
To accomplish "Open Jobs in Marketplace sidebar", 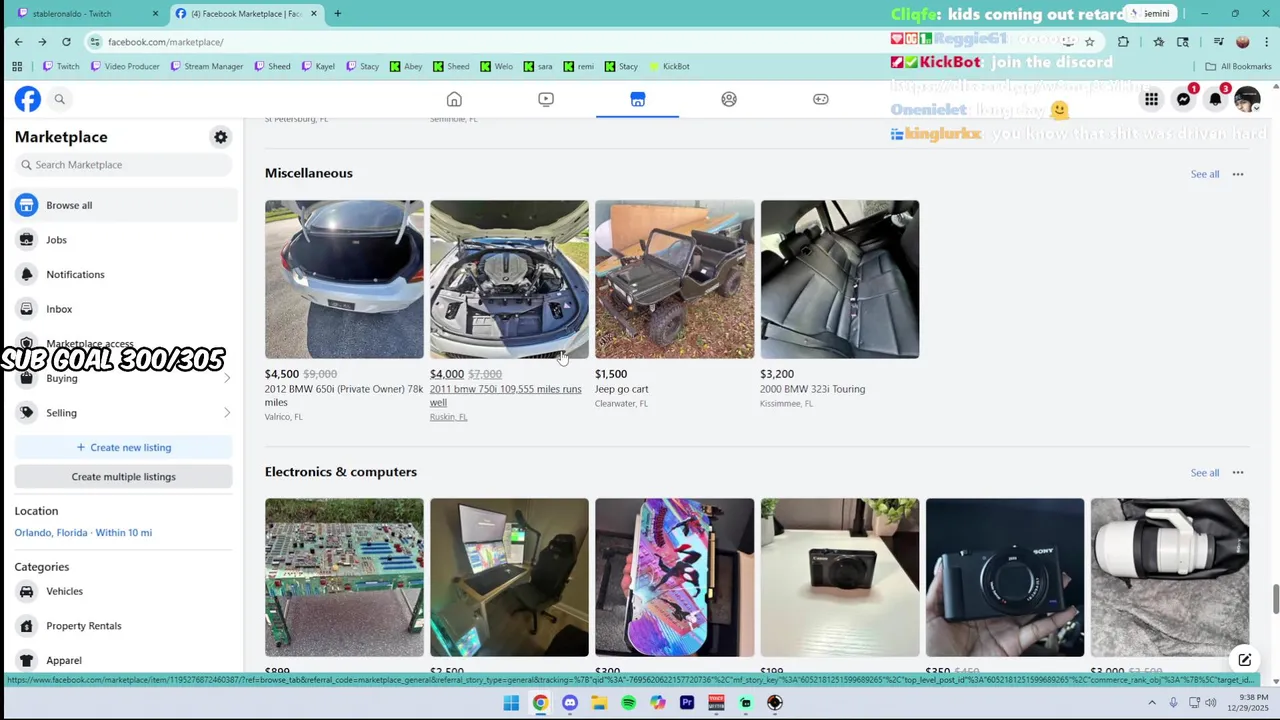I will point(124,240).
